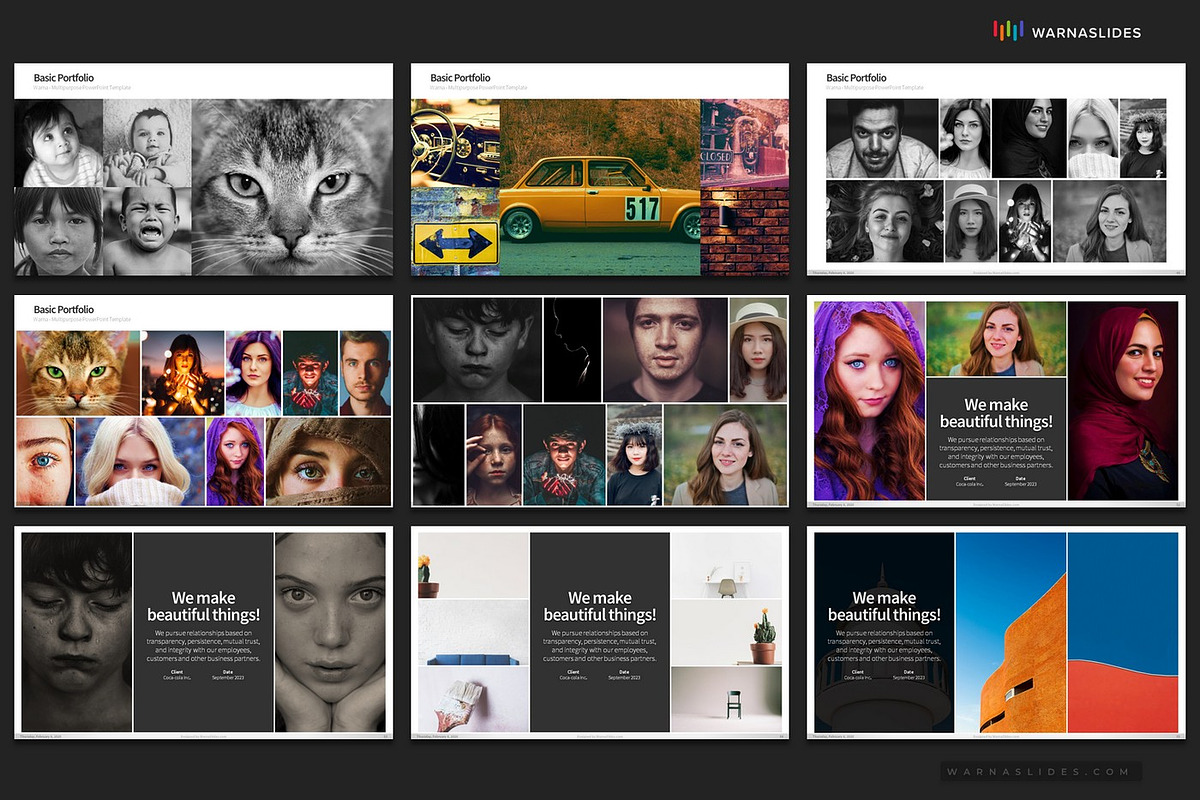Select the yellow double-arrow road sign photo
This screenshot has height=800, width=1200.
(x=455, y=232)
